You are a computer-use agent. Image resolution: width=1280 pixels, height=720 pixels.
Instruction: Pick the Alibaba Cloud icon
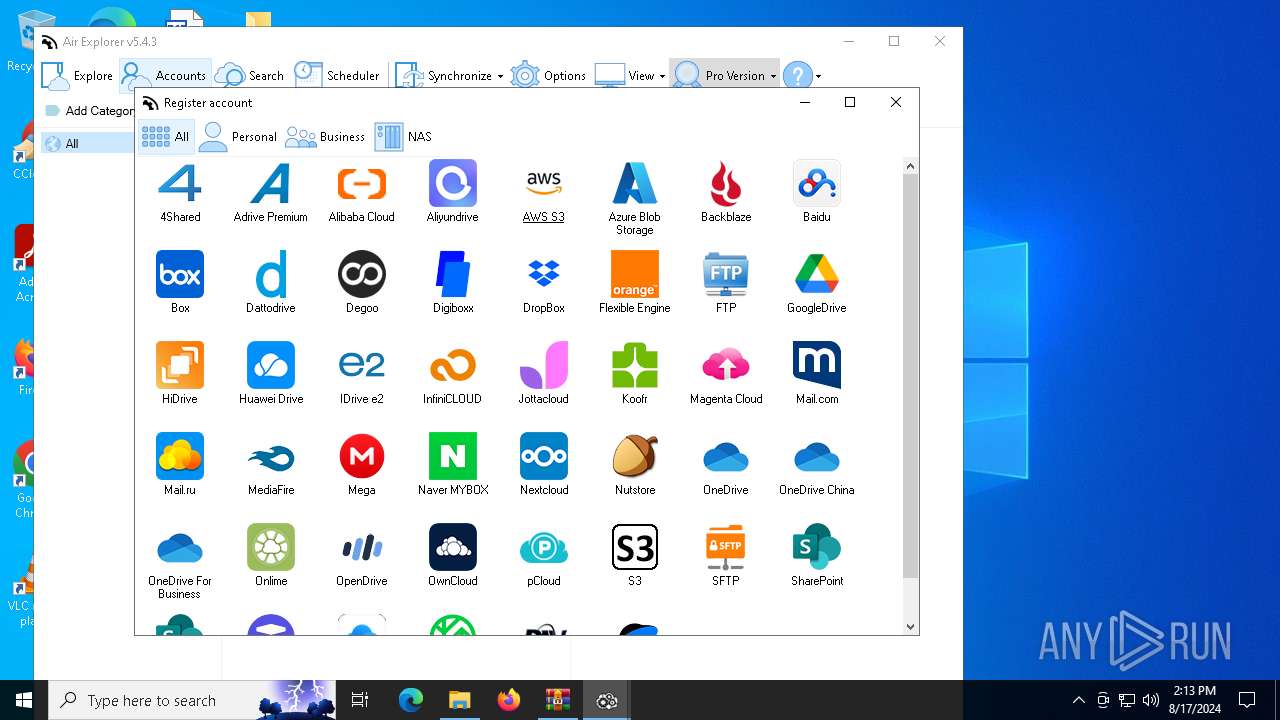pyautogui.click(x=362, y=183)
